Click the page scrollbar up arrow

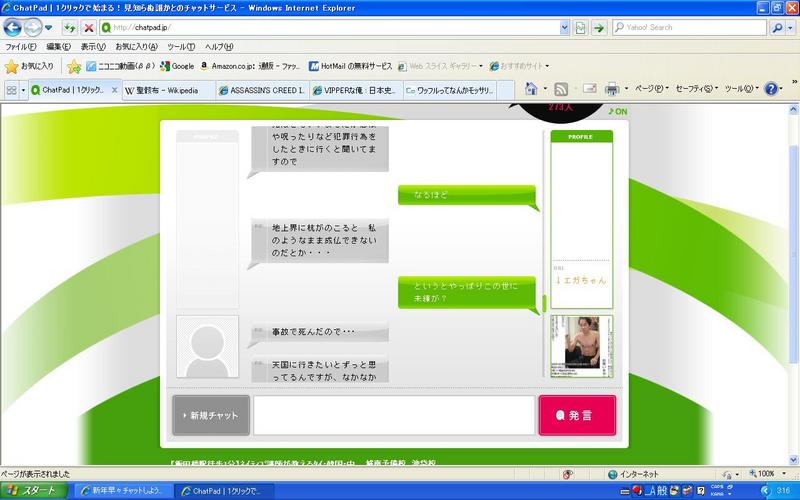point(793,109)
